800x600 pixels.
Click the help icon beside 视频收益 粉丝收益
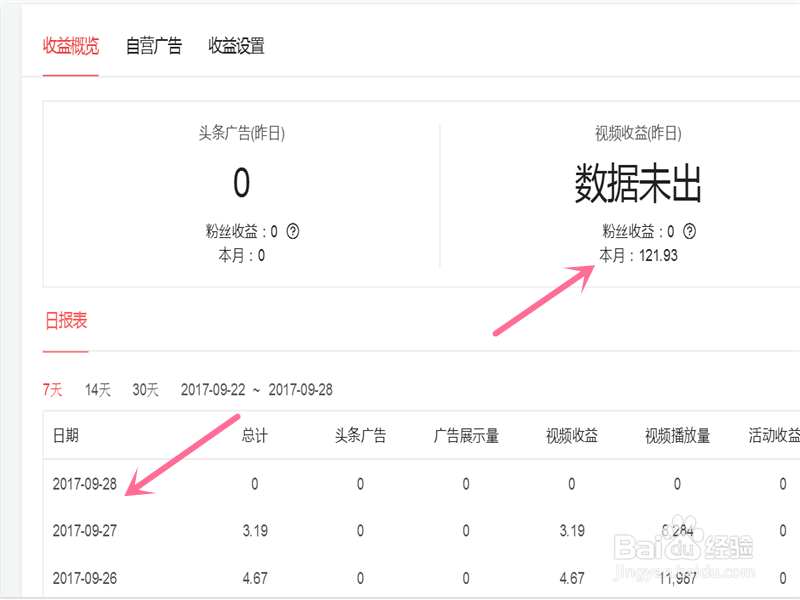coord(690,231)
